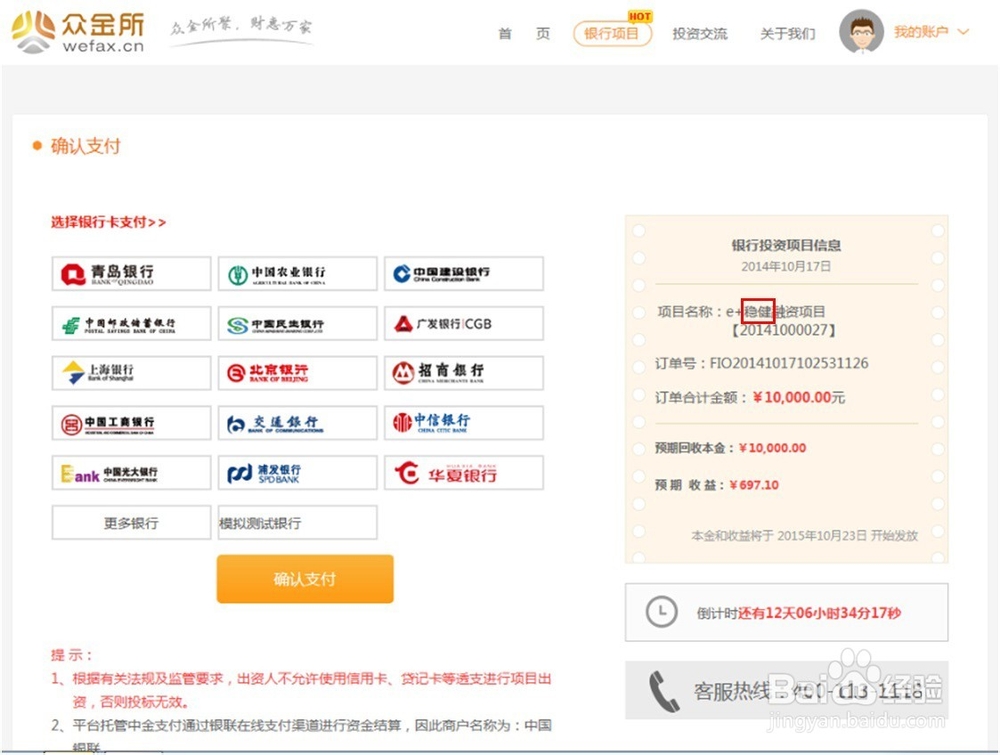Choose China Minsheng Bank
This screenshot has height=755, width=1000.
tap(297, 323)
